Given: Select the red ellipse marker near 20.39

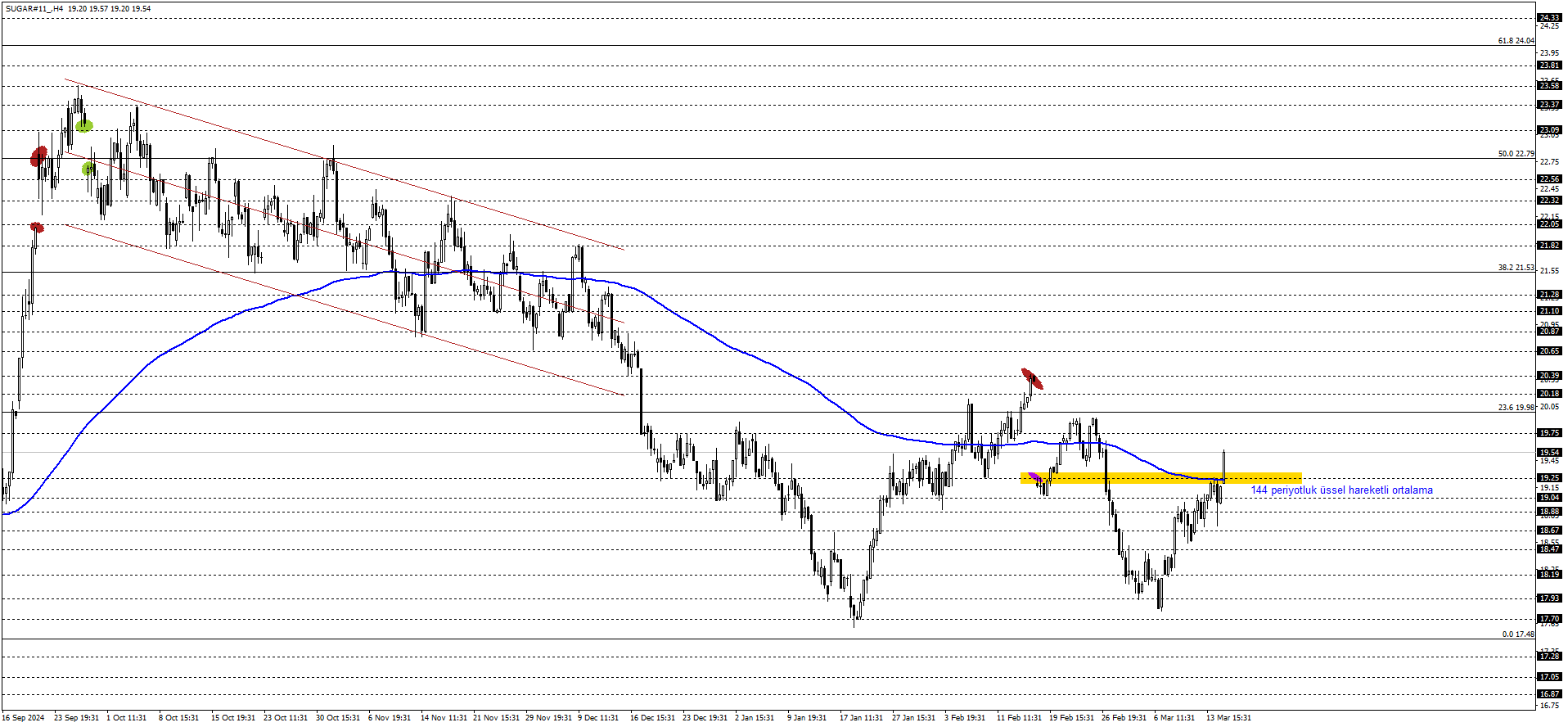Looking at the screenshot, I should tap(1032, 379).
